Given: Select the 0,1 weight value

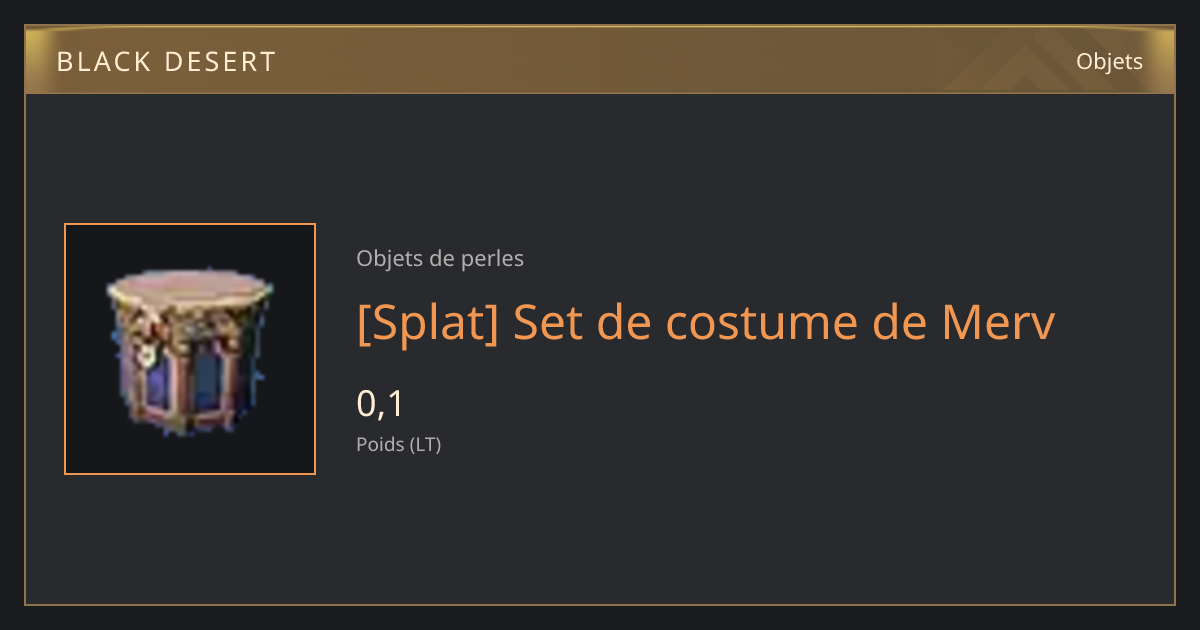Looking at the screenshot, I should [380, 404].
